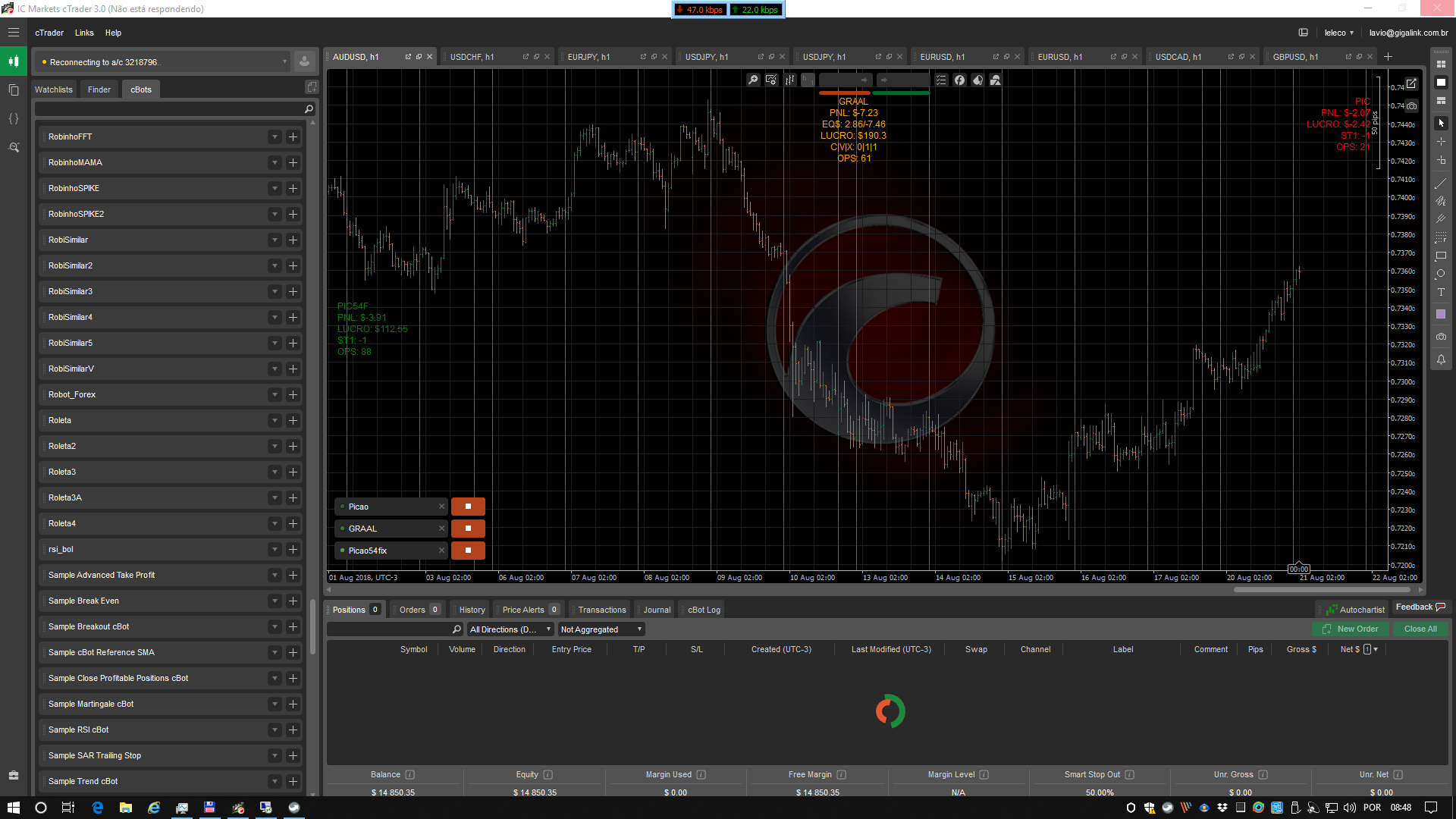
Task: Open Autochartist
Action: tap(1355, 610)
